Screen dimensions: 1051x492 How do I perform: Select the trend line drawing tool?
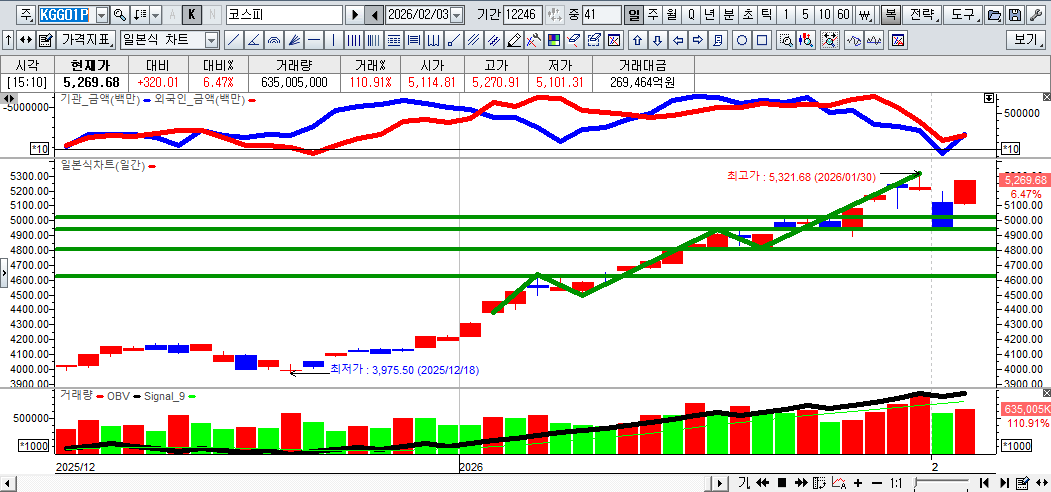pos(232,40)
